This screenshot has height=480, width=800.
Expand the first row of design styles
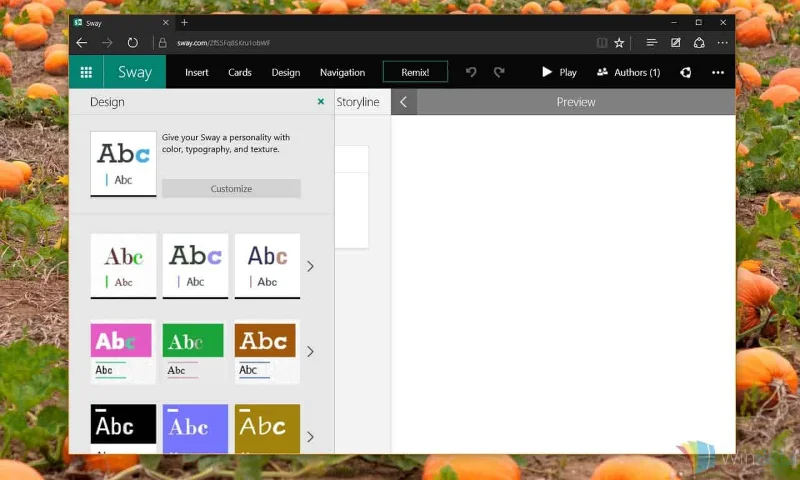click(x=310, y=266)
